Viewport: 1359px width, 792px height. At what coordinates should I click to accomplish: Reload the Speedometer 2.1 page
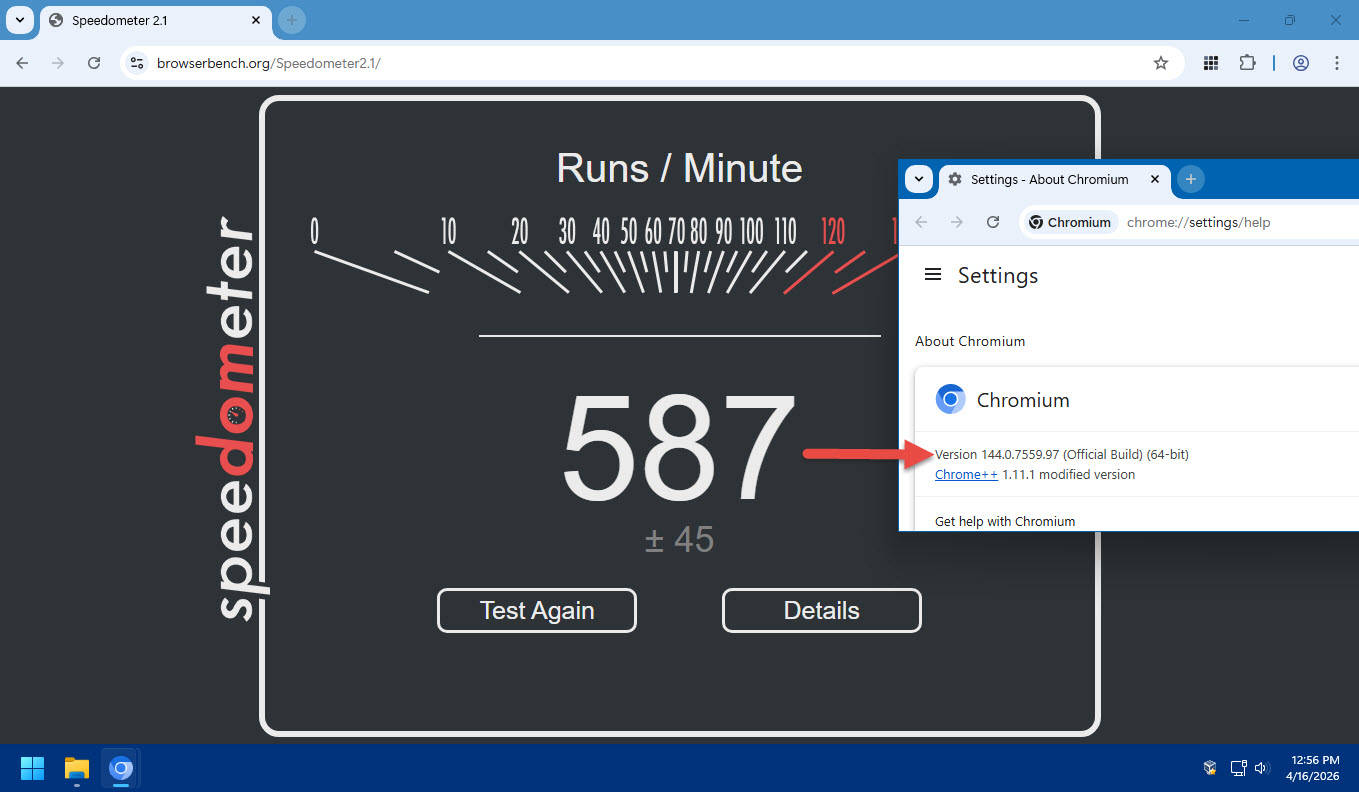coord(94,63)
